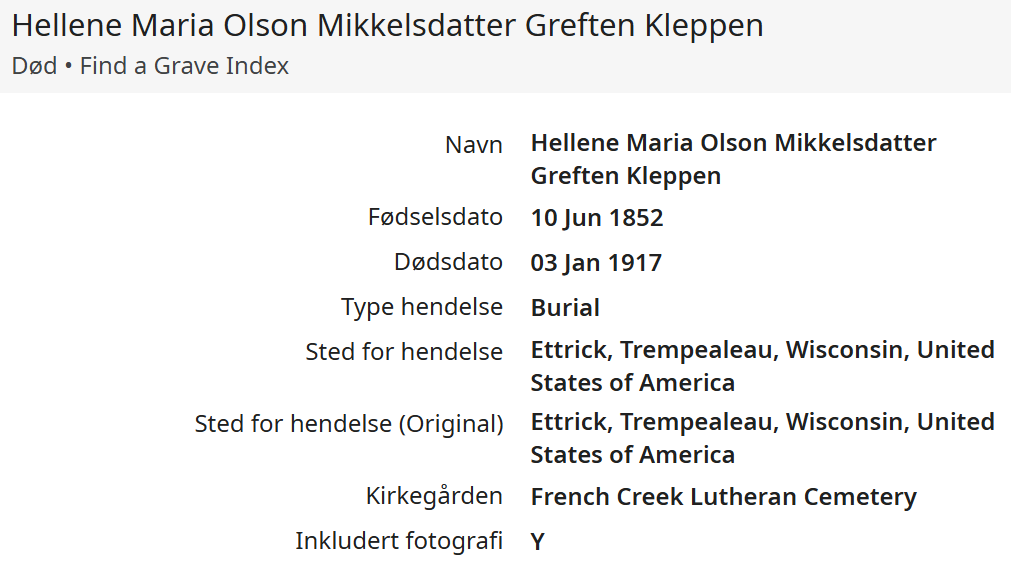This screenshot has width=1011, height=565.
Task: Select the Y value for Inkludert fotografi
Action: pos(538,542)
